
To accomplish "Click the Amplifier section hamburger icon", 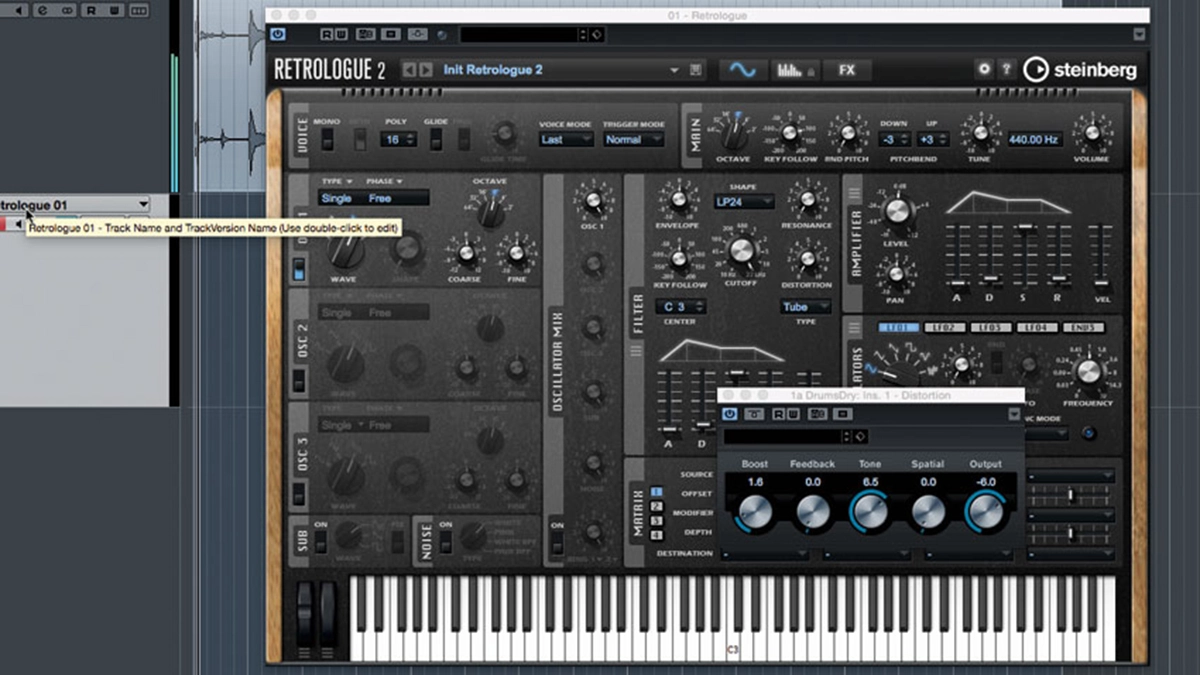I will pyautogui.click(x=854, y=193).
